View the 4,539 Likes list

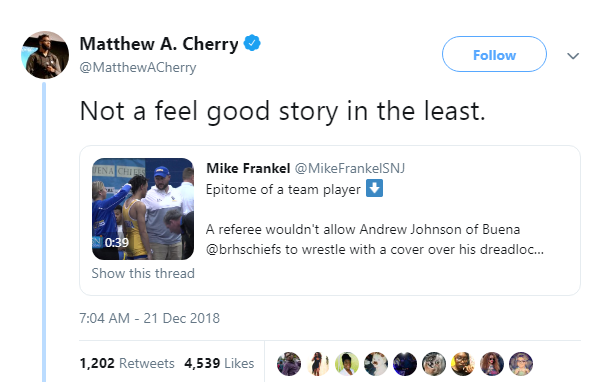click(219, 363)
